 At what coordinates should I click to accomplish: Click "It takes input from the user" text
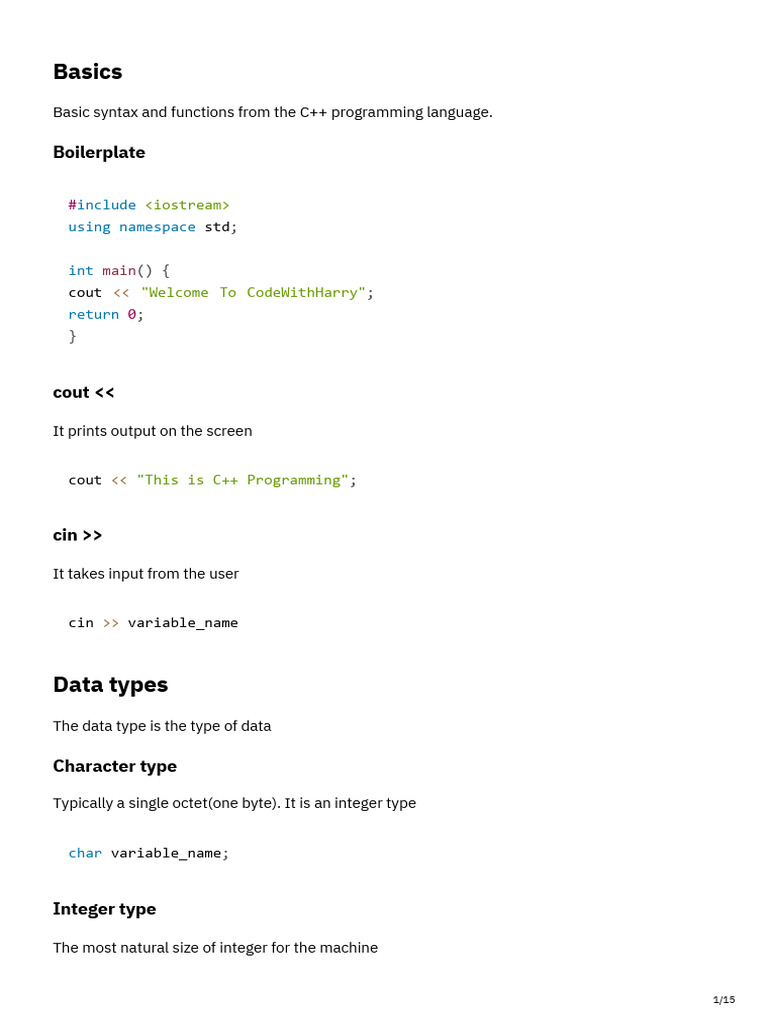pyautogui.click(x=146, y=574)
